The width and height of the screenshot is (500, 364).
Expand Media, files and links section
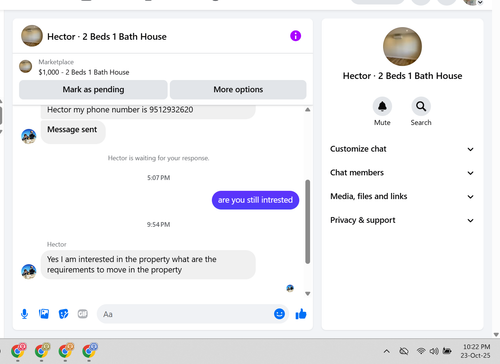click(x=402, y=196)
